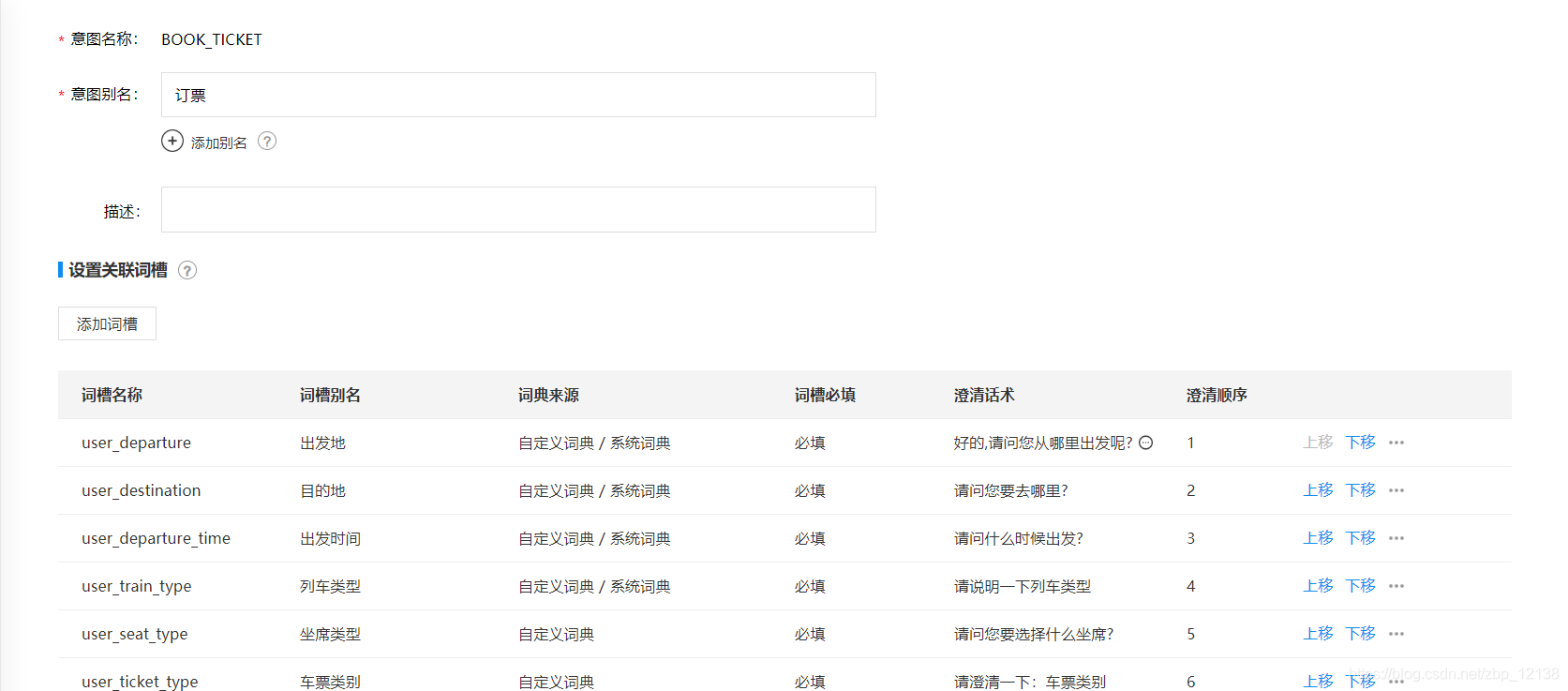Click the 意图别名 input field containing 订票
1568x691 pixels.
coord(518,95)
